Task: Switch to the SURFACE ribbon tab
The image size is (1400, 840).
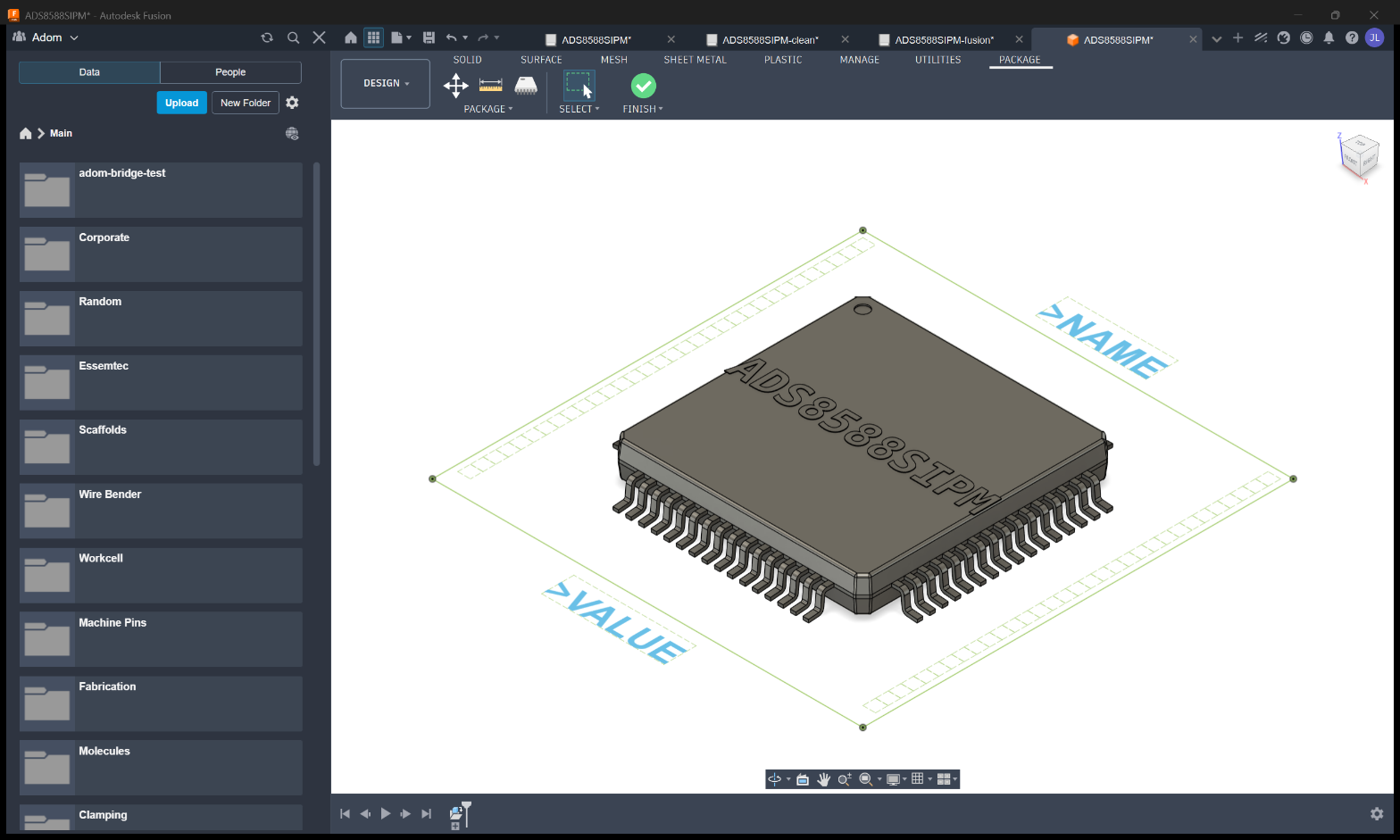Action: pos(542,60)
